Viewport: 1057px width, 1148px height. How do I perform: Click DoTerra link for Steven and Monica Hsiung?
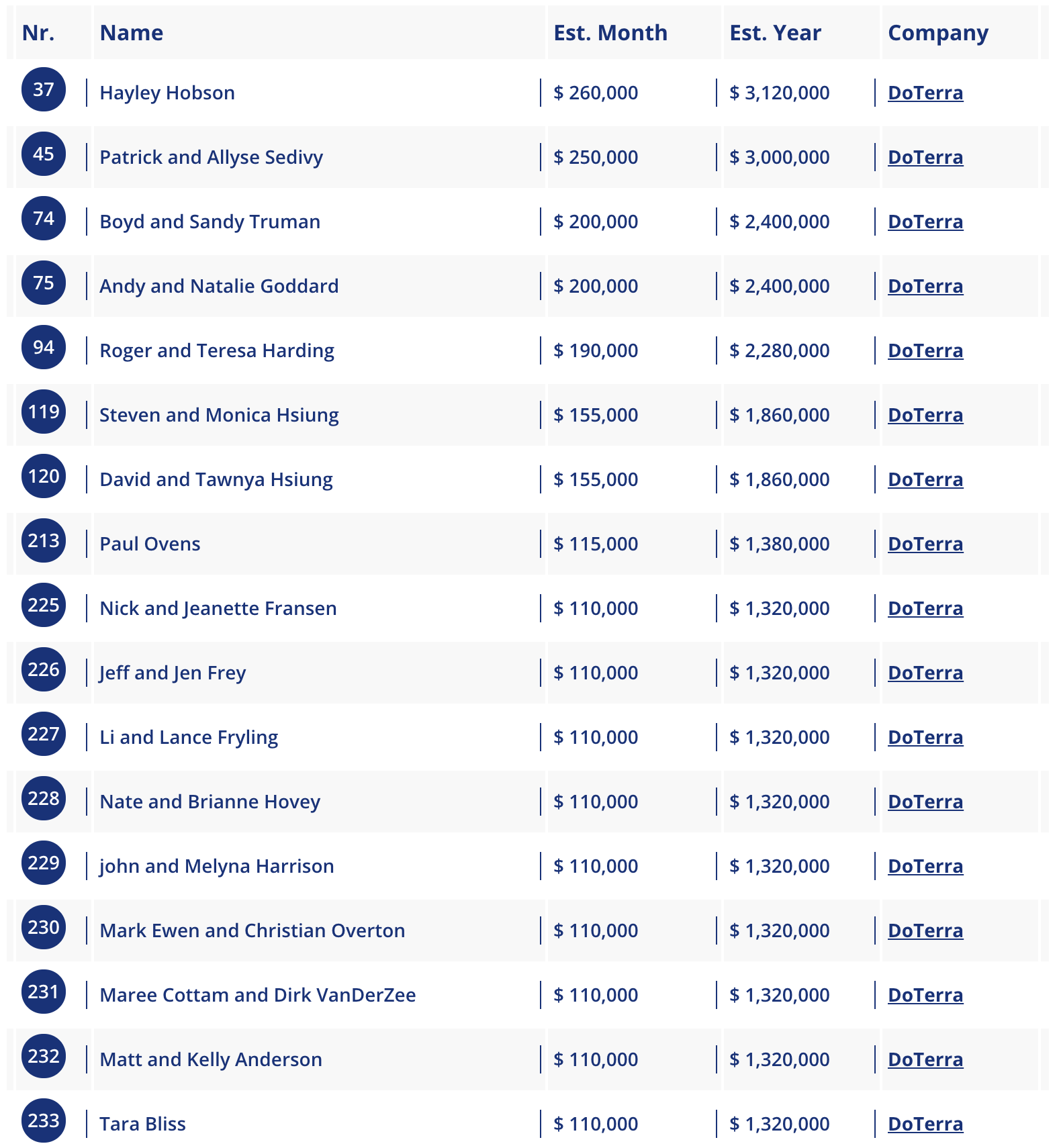coord(925,415)
